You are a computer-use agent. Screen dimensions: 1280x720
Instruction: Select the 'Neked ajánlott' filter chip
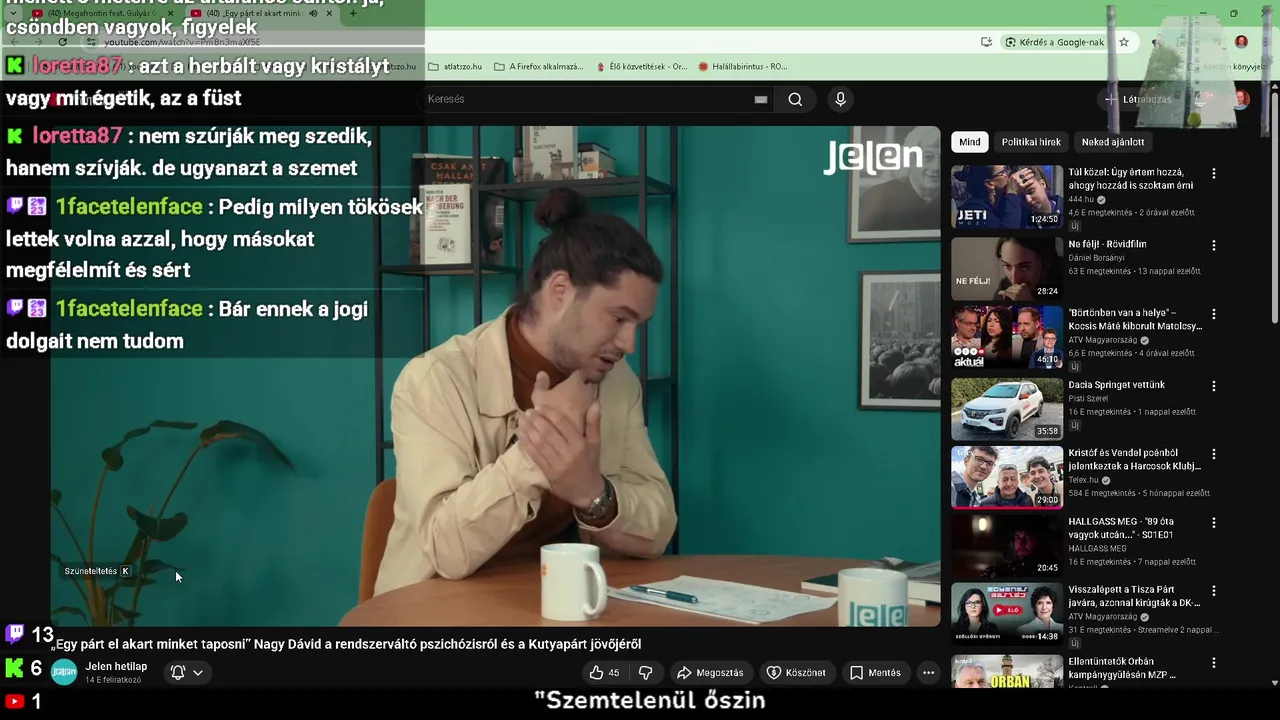click(x=1113, y=142)
